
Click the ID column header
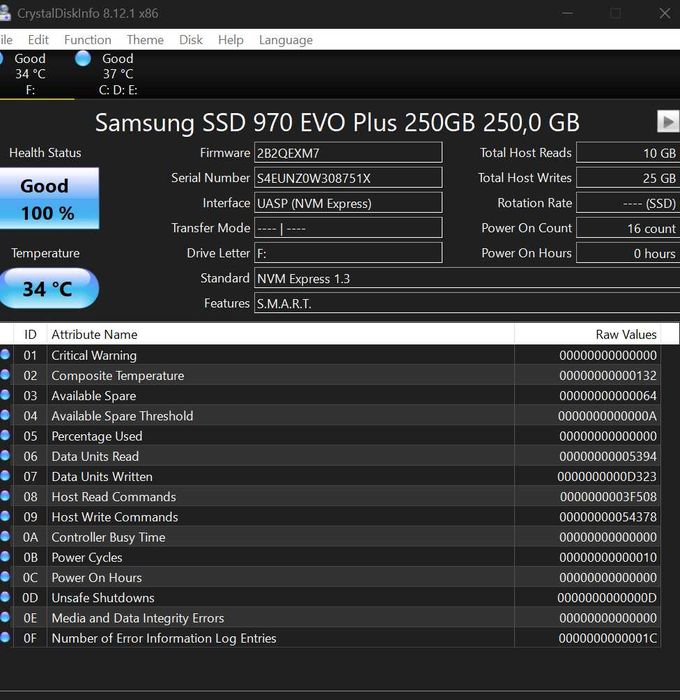coord(30,334)
